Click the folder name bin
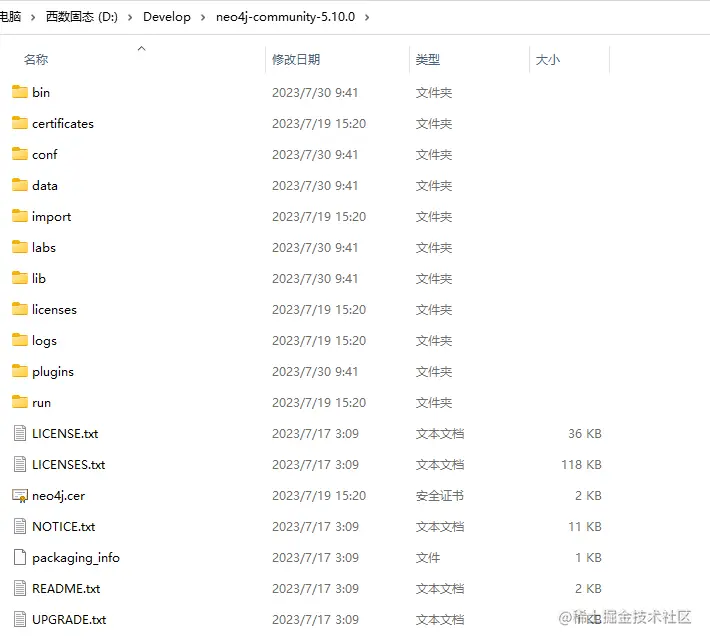 [41, 92]
